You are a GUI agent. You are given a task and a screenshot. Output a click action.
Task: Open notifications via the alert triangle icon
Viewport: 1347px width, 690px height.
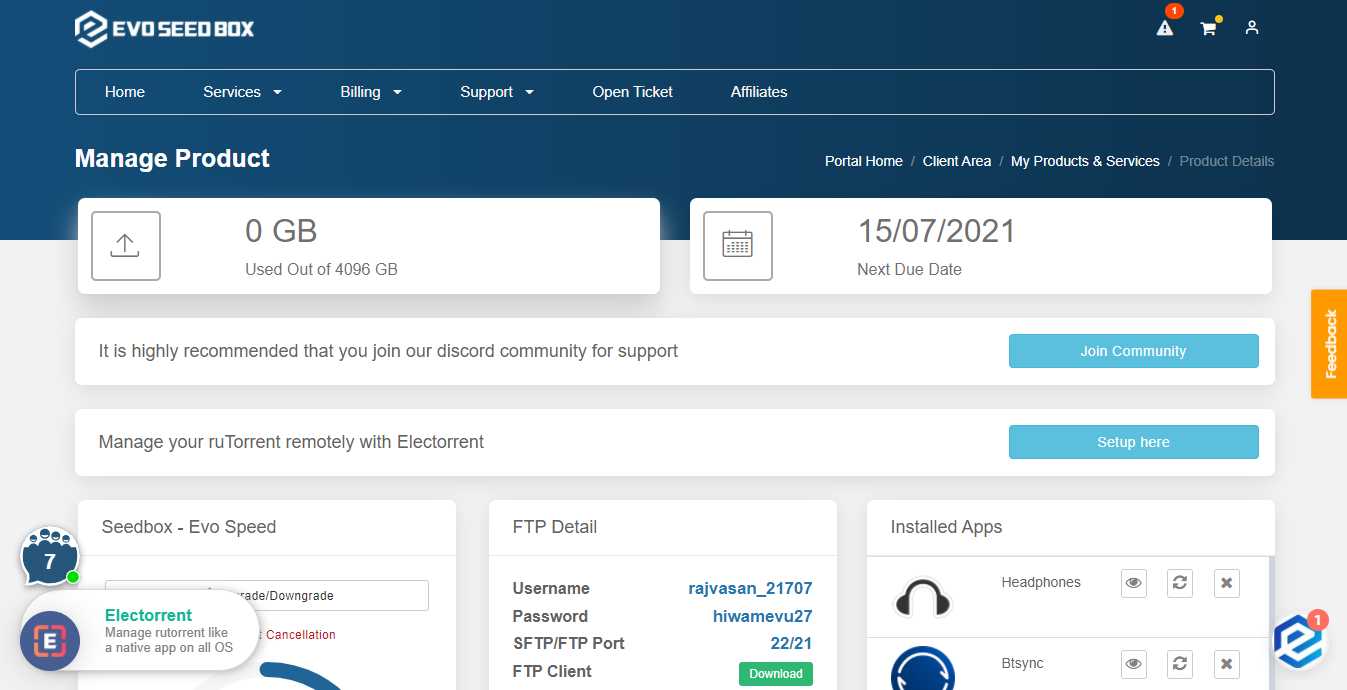[x=1164, y=29]
